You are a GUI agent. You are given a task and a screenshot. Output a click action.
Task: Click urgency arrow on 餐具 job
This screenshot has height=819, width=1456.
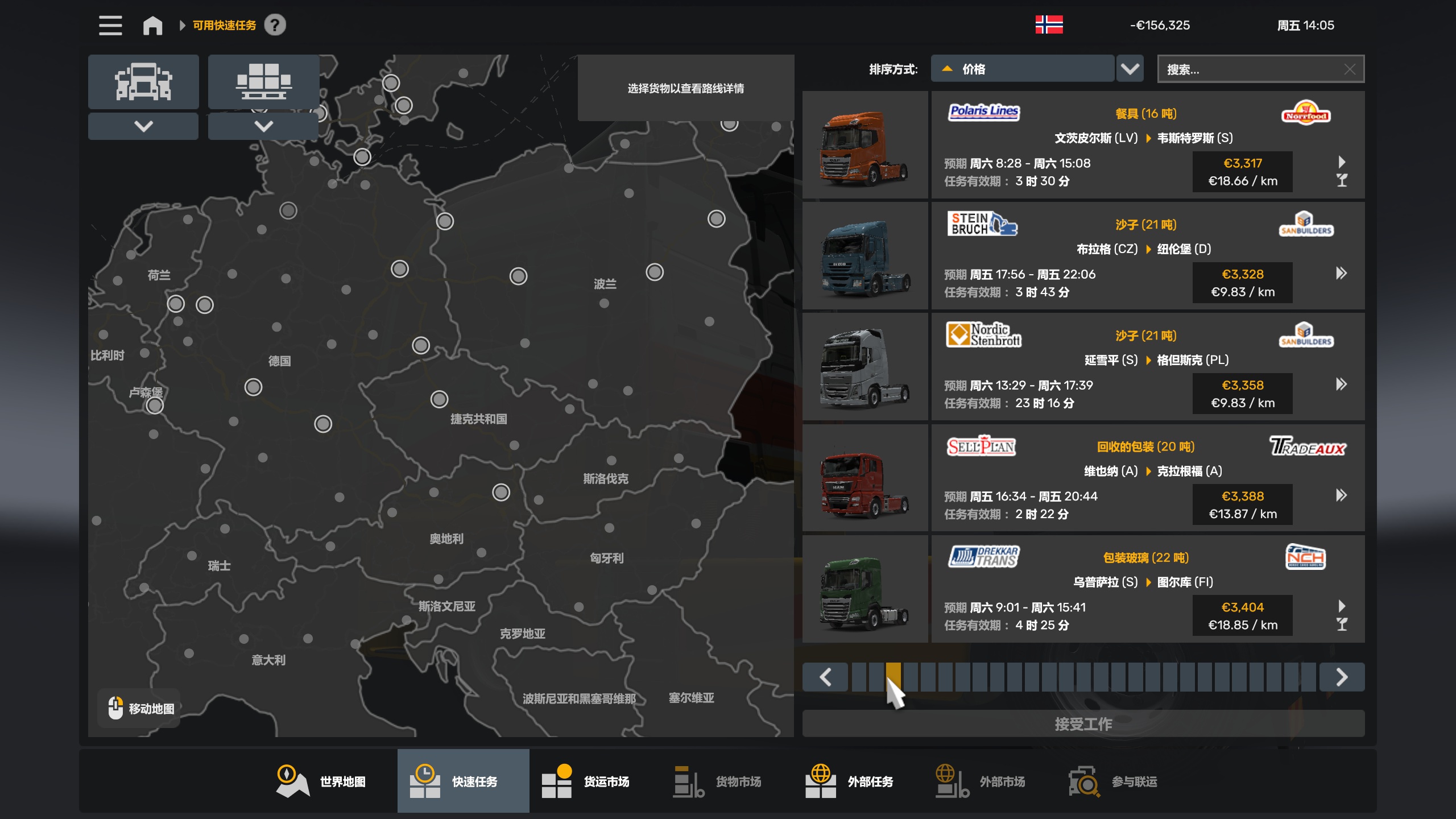coord(1342,162)
